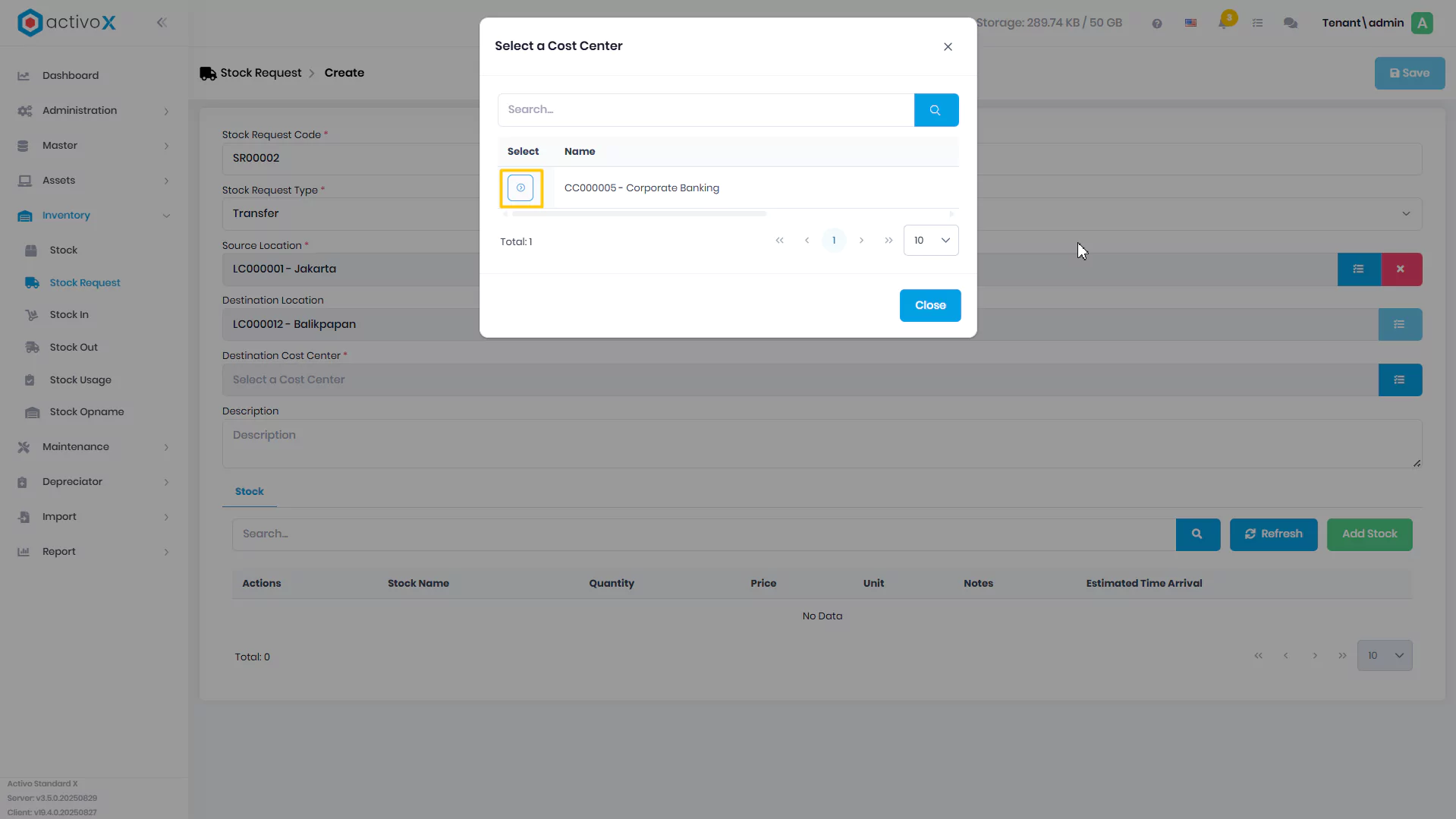Click the help question mark icon
The image size is (1456, 819).
coord(1156,24)
